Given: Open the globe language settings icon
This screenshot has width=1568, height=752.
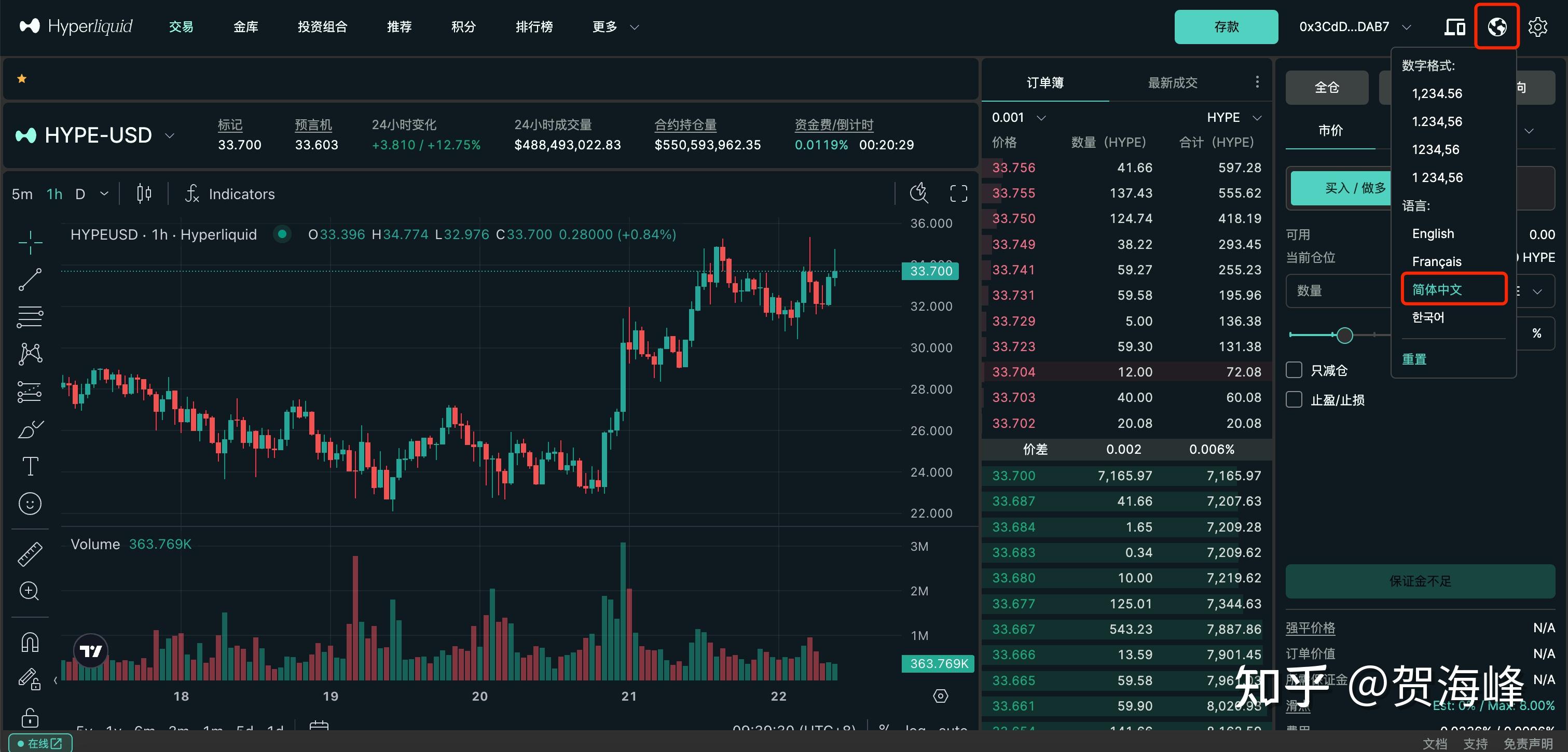Looking at the screenshot, I should click(1497, 27).
